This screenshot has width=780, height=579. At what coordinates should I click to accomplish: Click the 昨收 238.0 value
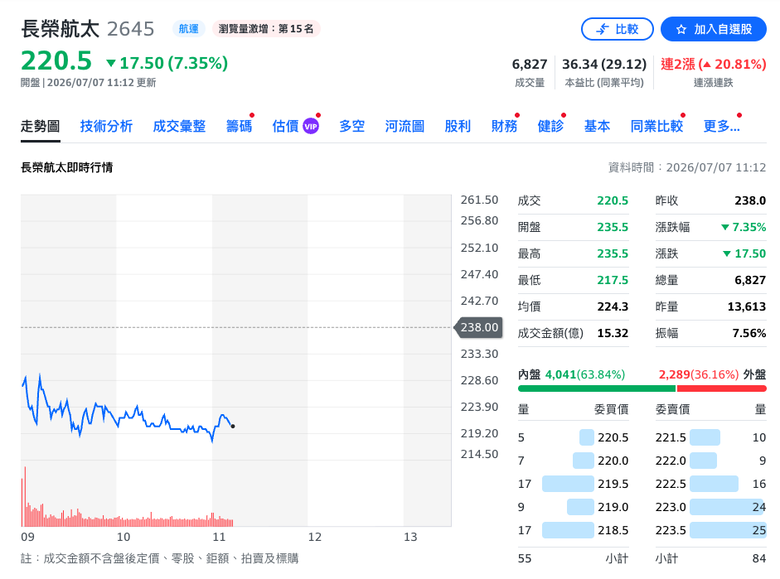tap(750, 200)
